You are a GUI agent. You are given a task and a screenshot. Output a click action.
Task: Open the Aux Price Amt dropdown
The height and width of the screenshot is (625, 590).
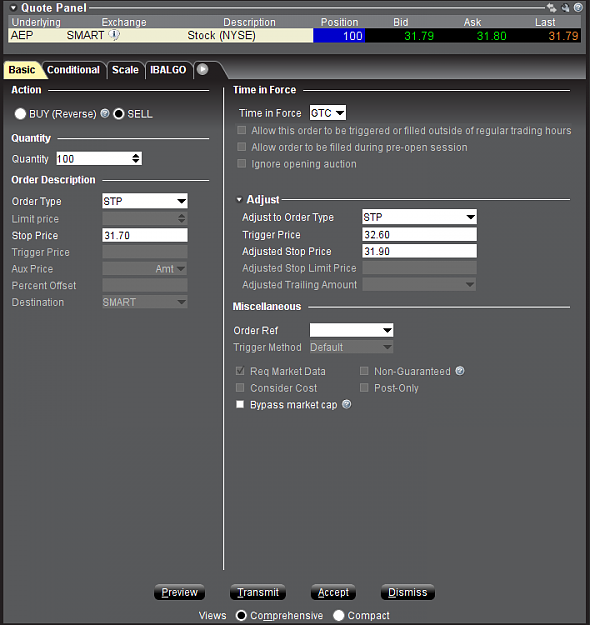tap(145, 268)
